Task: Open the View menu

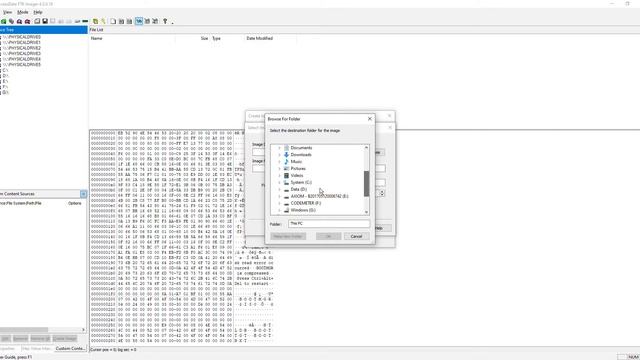Action: (x=7, y=12)
